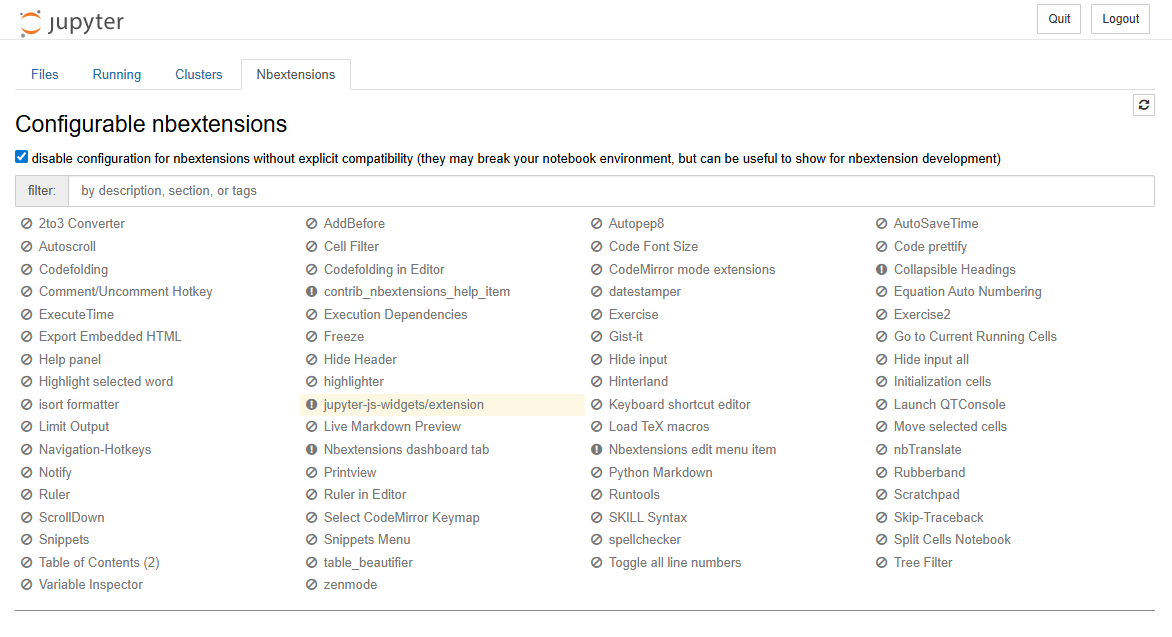Viewport: 1172px width, 637px height.
Task: Click the Jupyter logo icon
Action: pyautogui.click(x=31, y=22)
